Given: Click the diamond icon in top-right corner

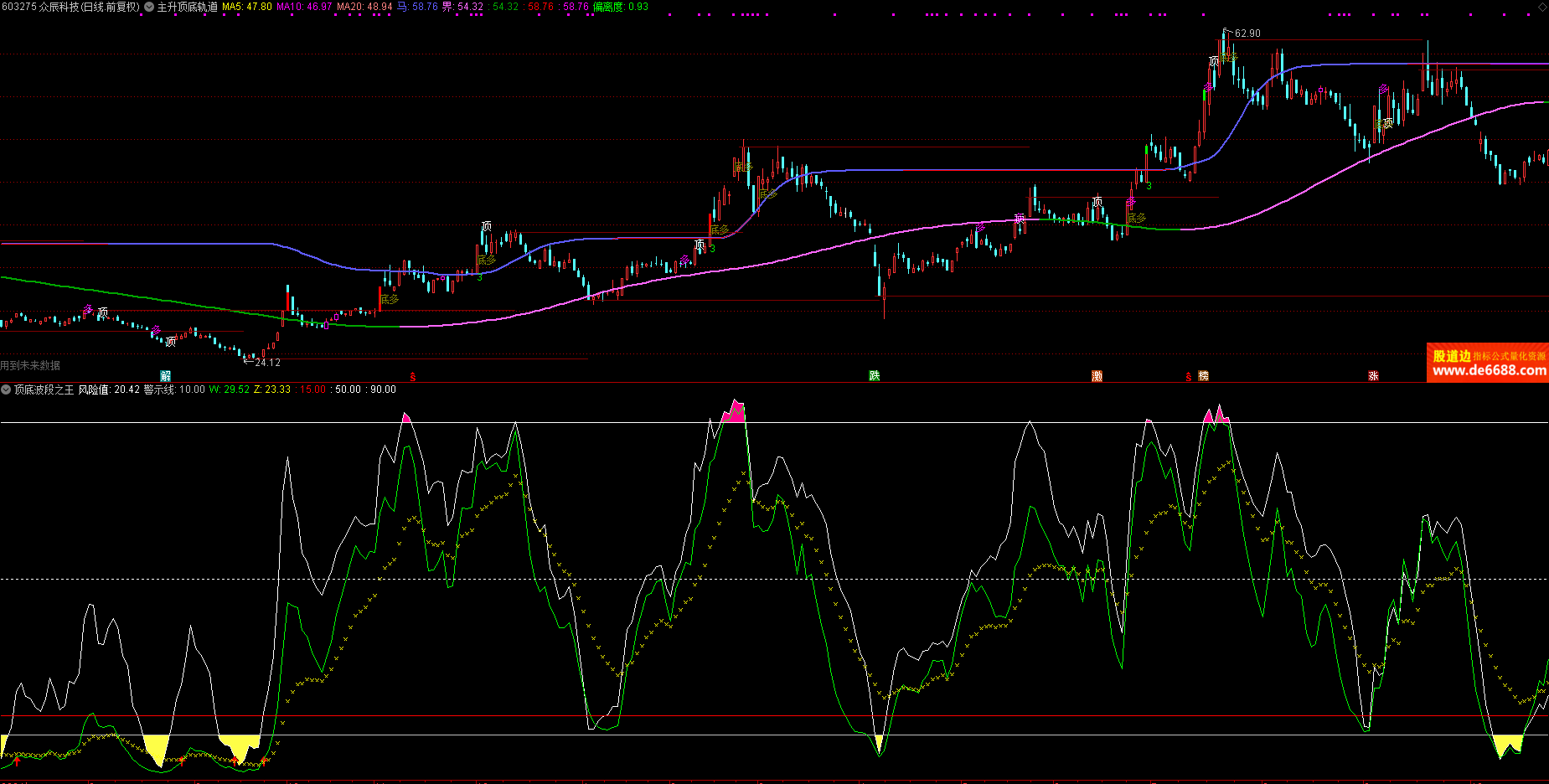Looking at the screenshot, I should (x=1541, y=7).
